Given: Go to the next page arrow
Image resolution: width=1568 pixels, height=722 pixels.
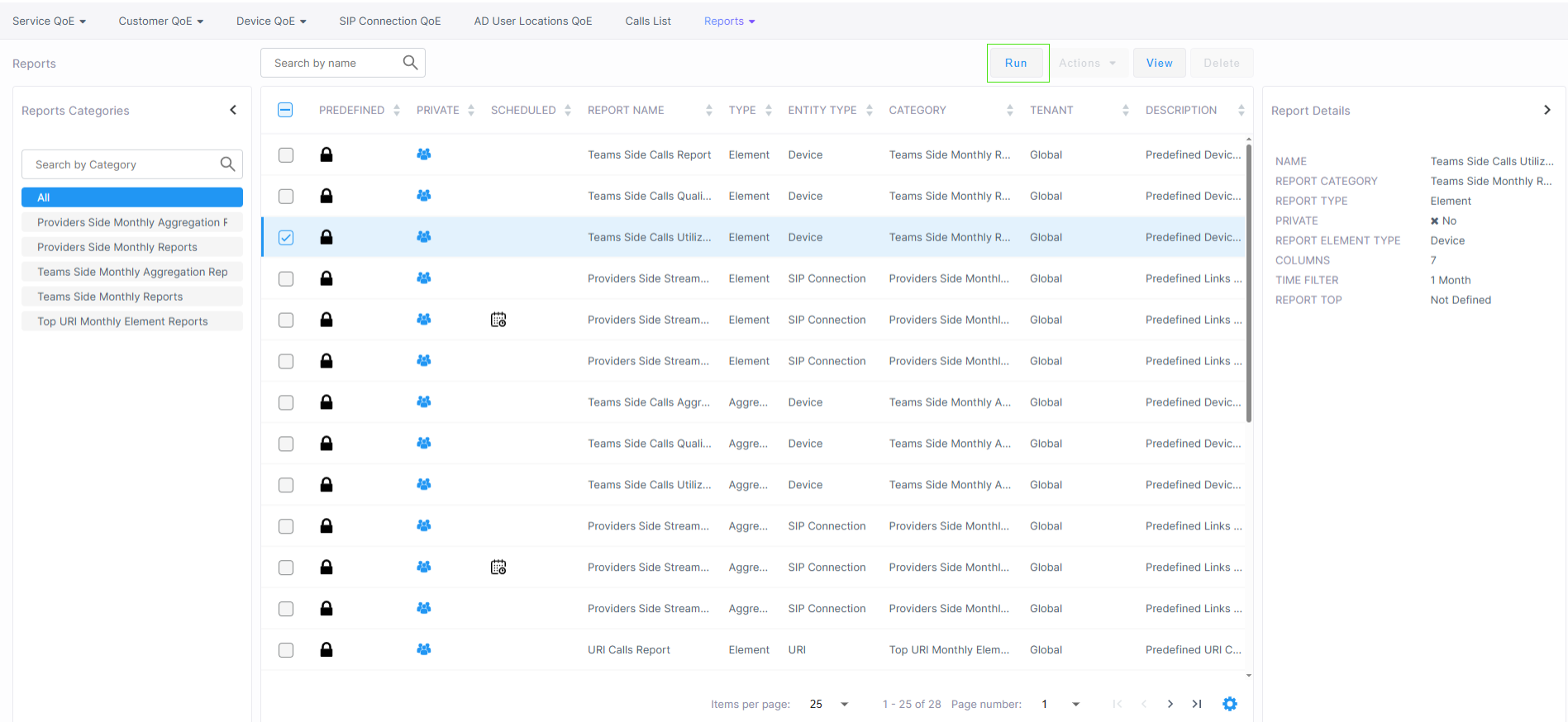Looking at the screenshot, I should (1170, 704).
